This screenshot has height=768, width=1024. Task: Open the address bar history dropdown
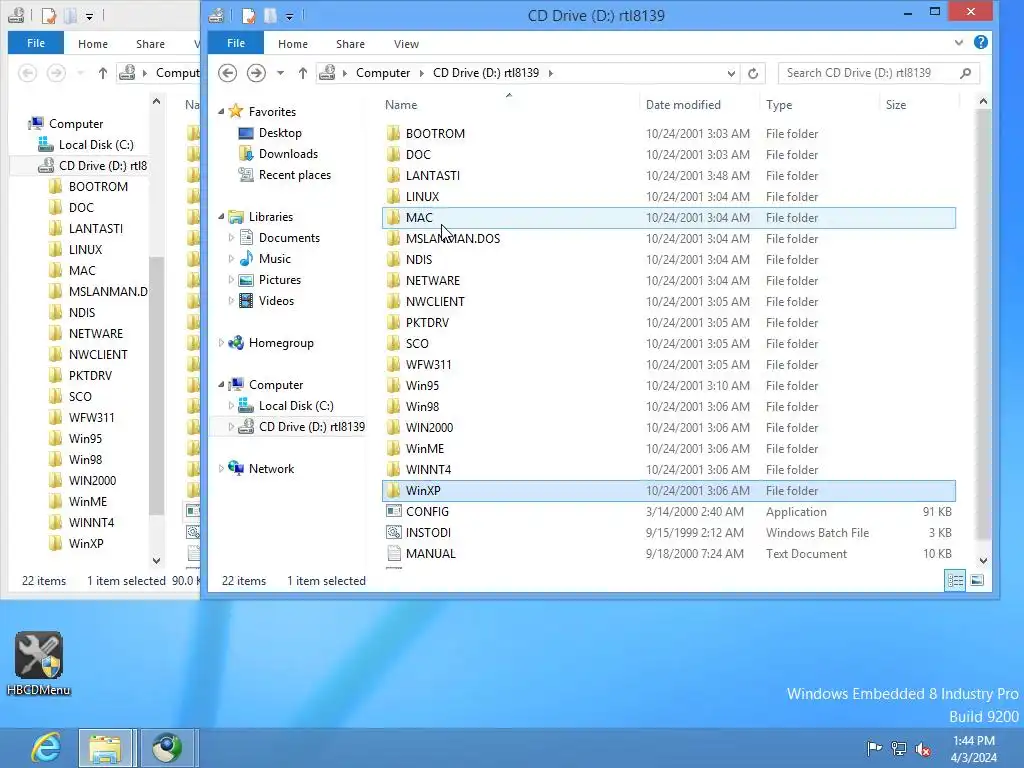click(x=731, y=73)
